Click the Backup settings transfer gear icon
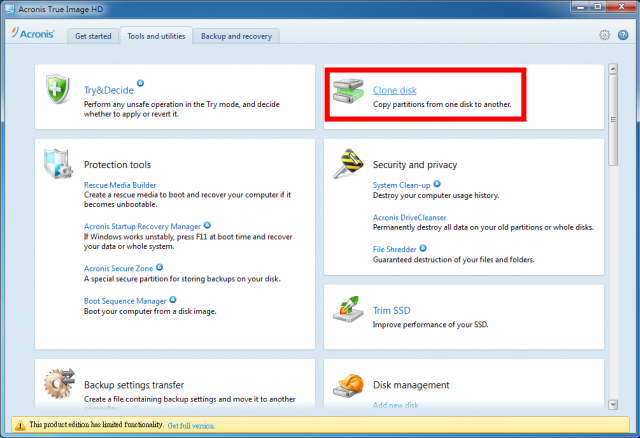This screenshot has height=438, width=640. (60, 383)
